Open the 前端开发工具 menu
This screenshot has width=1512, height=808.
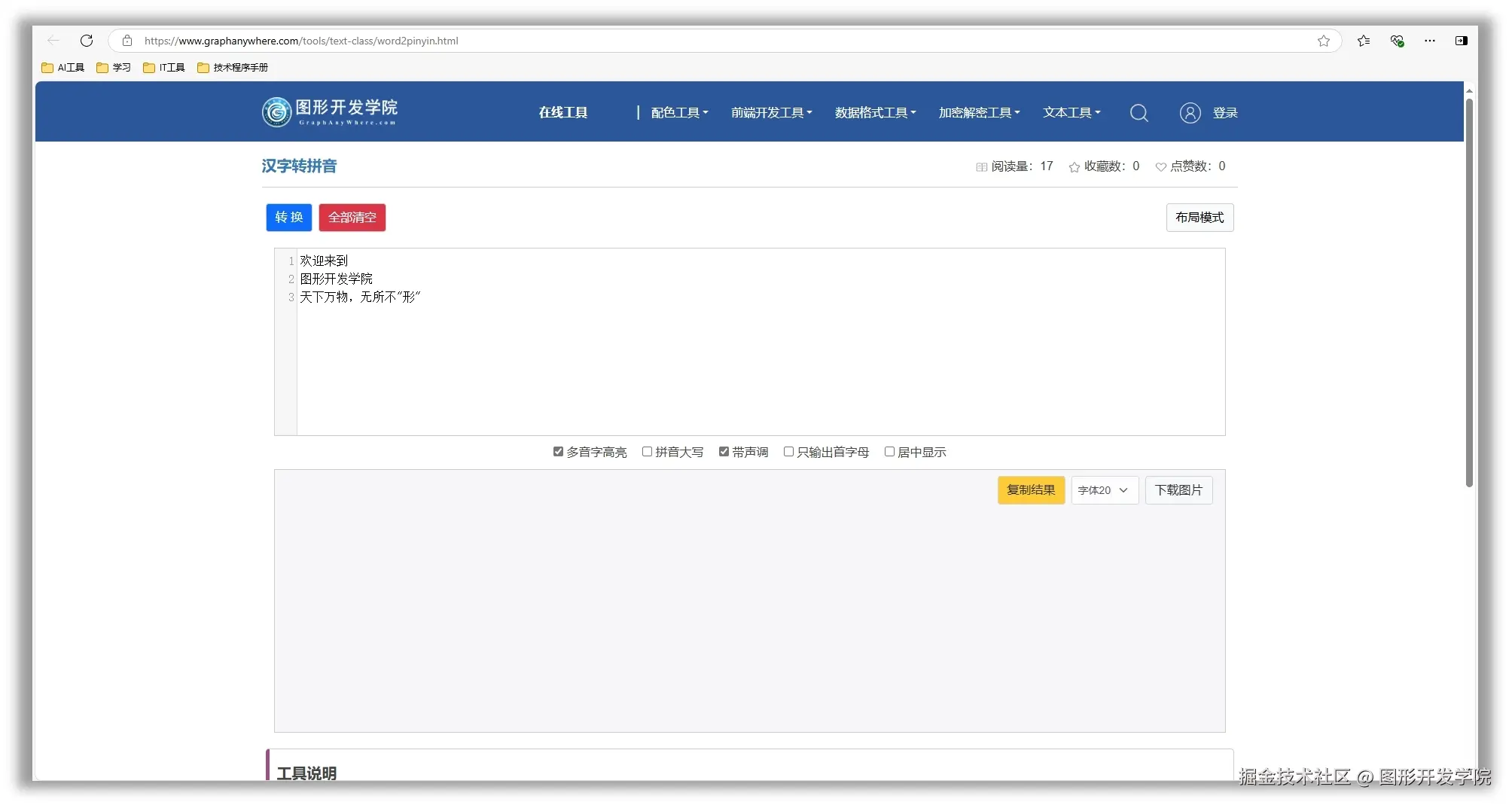pyautogui.click(x=770, y=112)
